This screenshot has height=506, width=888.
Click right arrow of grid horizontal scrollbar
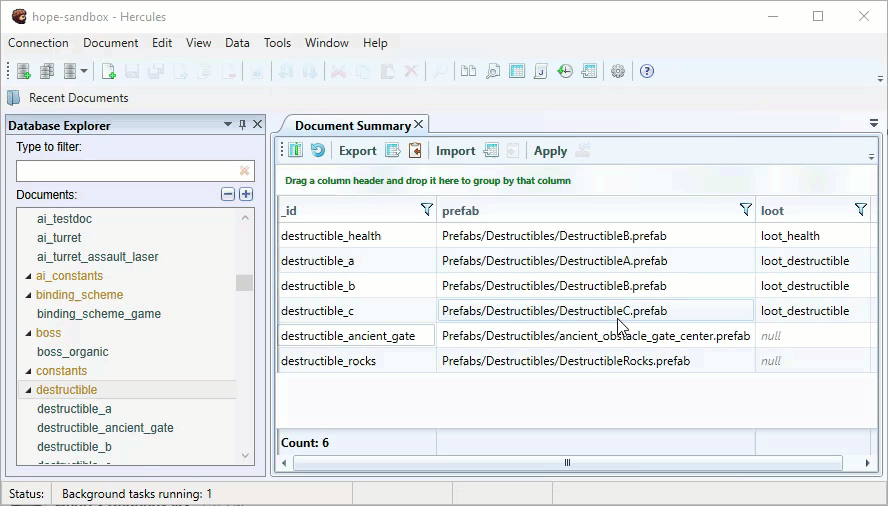click(867, 463)
